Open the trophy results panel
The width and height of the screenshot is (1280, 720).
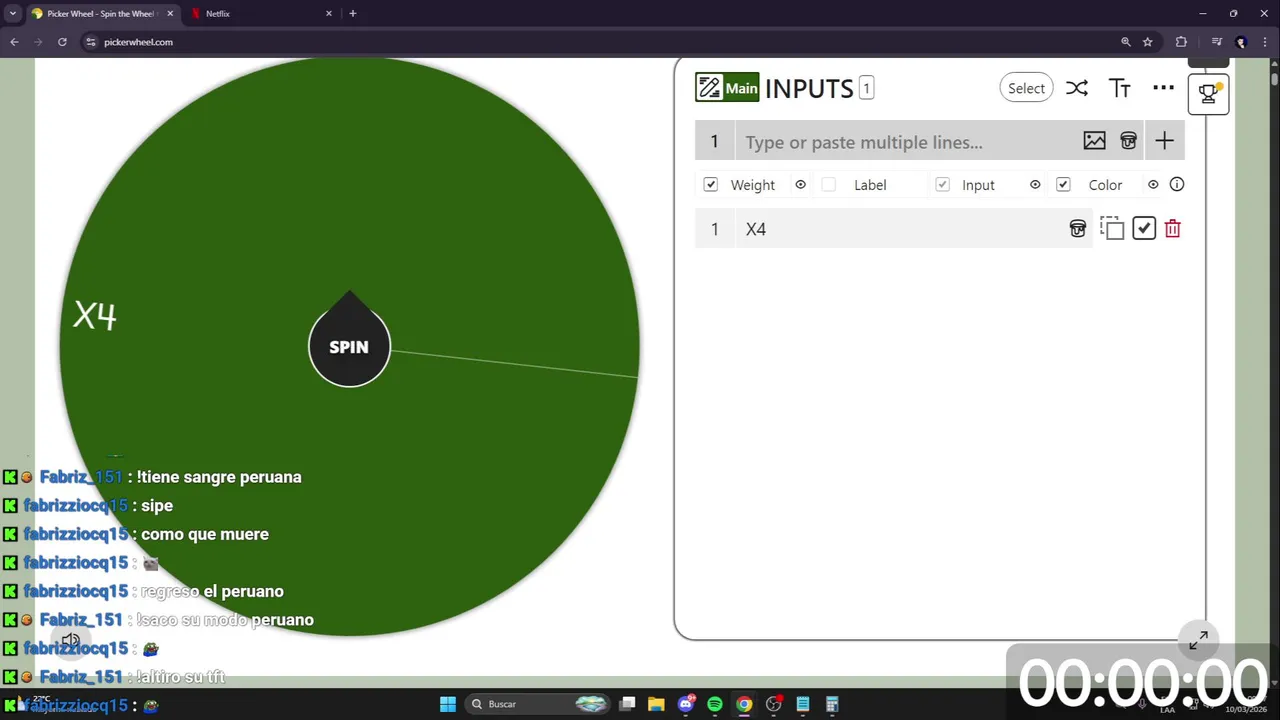tap(1208, 94)
